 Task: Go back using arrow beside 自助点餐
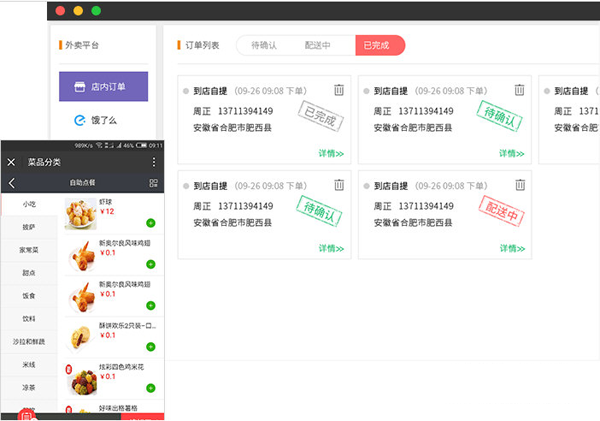point(12,183)
